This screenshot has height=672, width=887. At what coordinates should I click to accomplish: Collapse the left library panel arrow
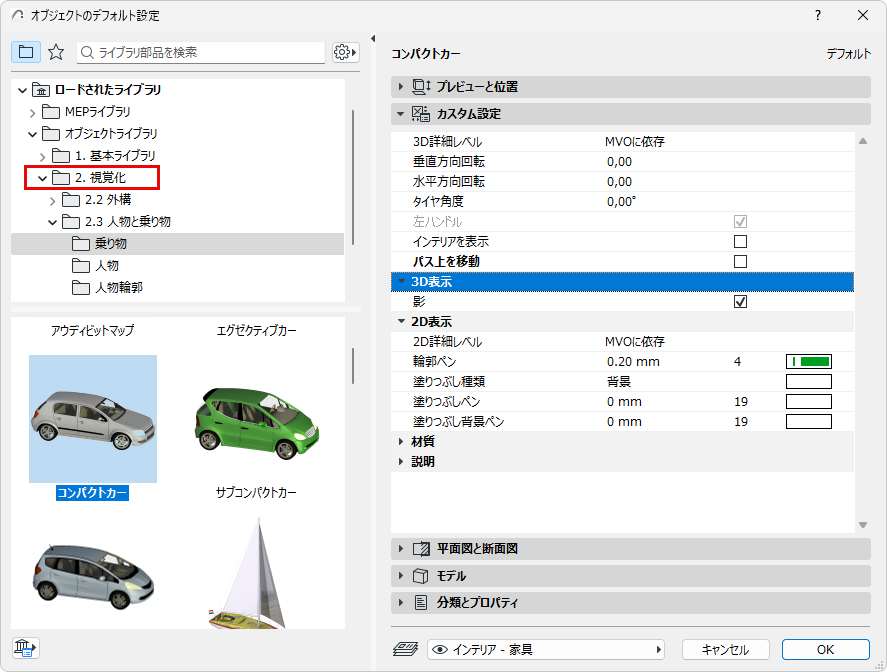click(373, 38)
